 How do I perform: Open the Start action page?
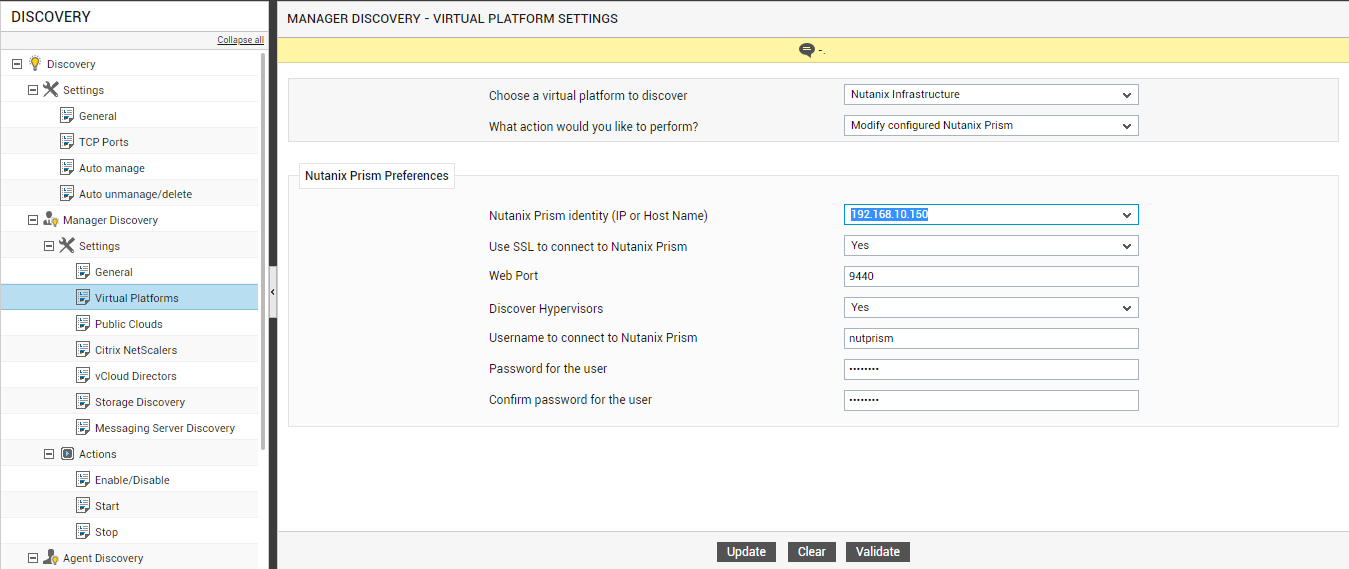[x=107, y=505]
